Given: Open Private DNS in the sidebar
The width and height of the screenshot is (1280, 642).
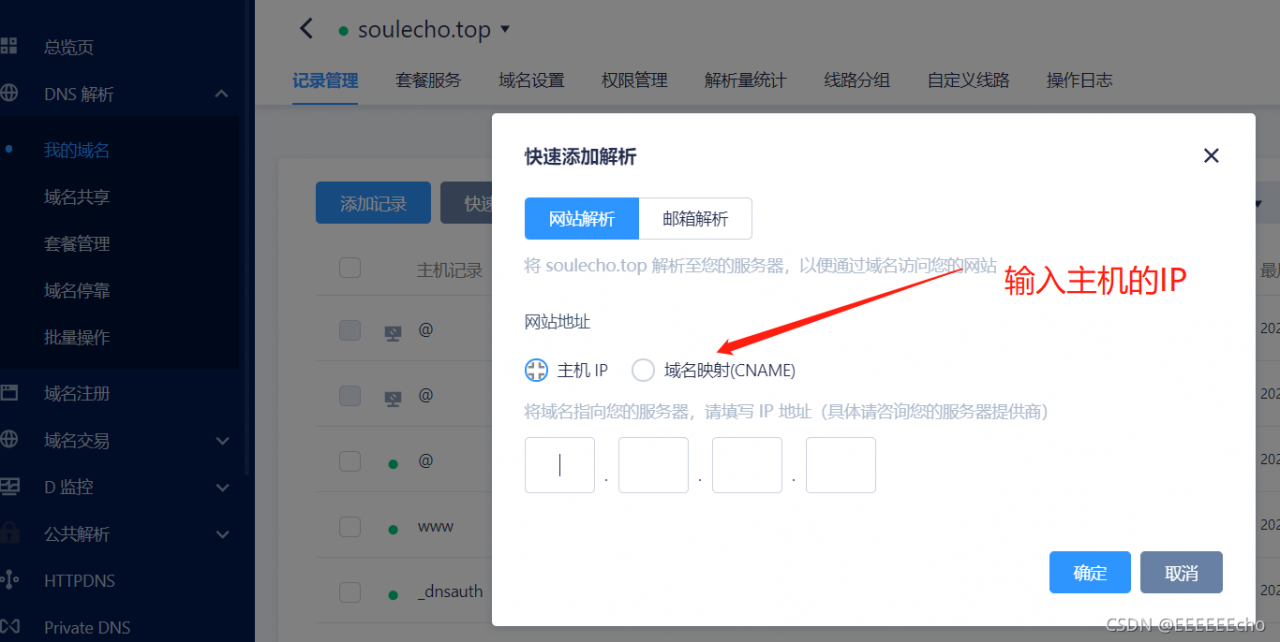Looking at the screenshot, I should click(x=87, y=628).
